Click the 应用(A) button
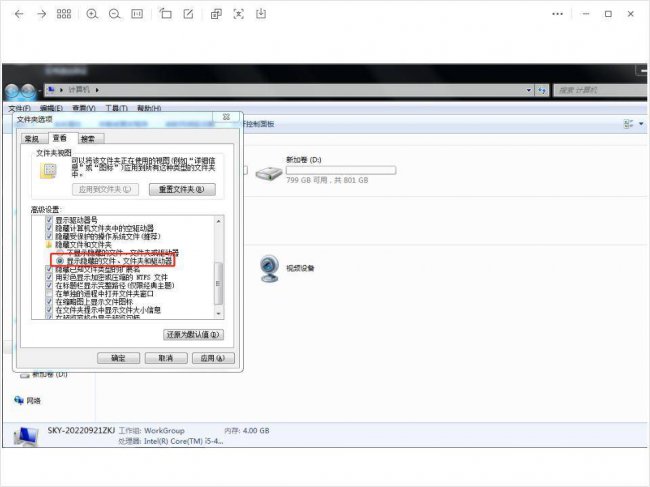Image resolution: width=650 pixels, height=487 pixels. pyautogui.click(x=213, y=358)
